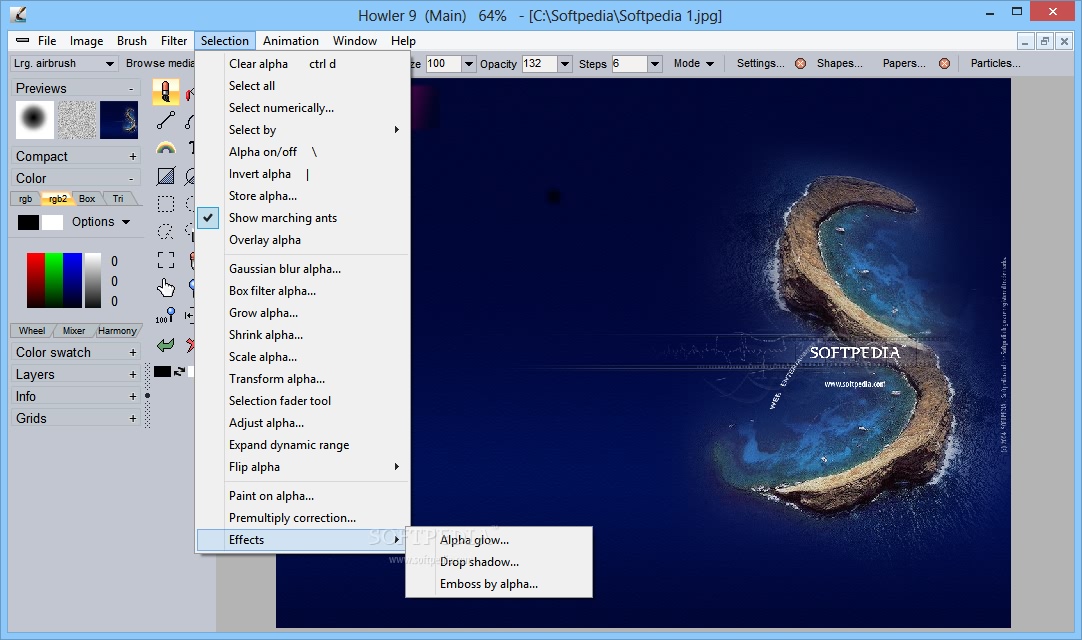Click the black primary swatch below the tools
The height and width of the screenshot is (640, 1082).
click(x=162, y=371)
